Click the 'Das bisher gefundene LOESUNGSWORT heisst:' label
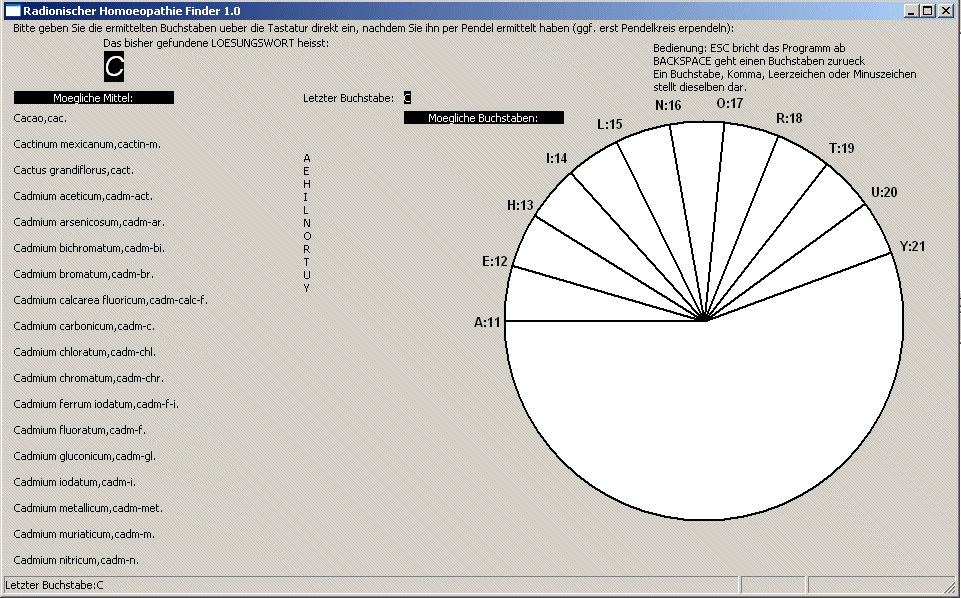The width and height of the screenshot is (961, 598). [x=216, y=43]
